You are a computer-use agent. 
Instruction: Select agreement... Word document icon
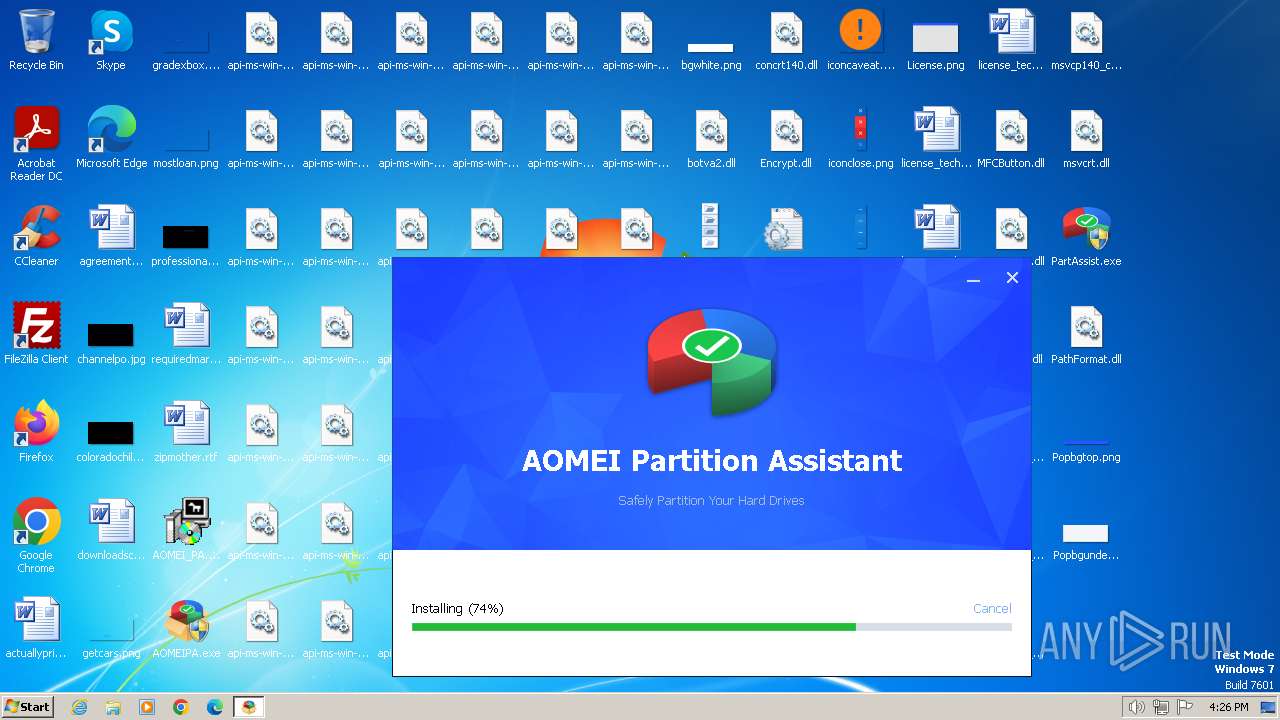[x=111, y=237]
